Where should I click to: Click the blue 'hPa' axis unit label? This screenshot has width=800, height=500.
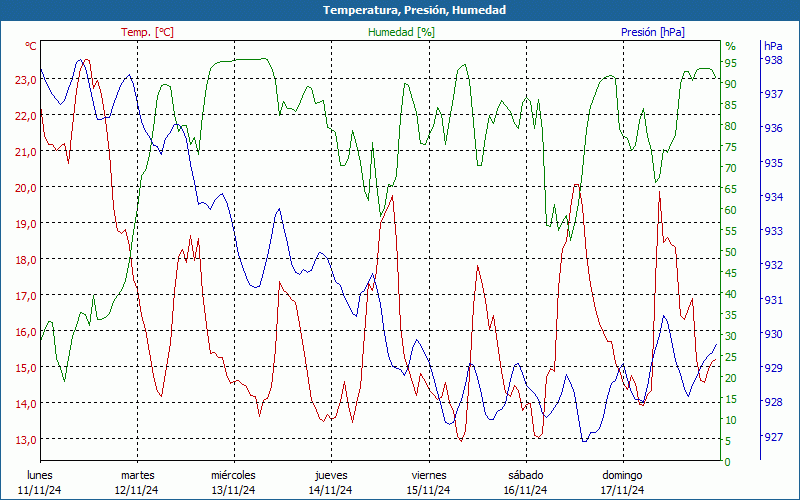[773, 46]
